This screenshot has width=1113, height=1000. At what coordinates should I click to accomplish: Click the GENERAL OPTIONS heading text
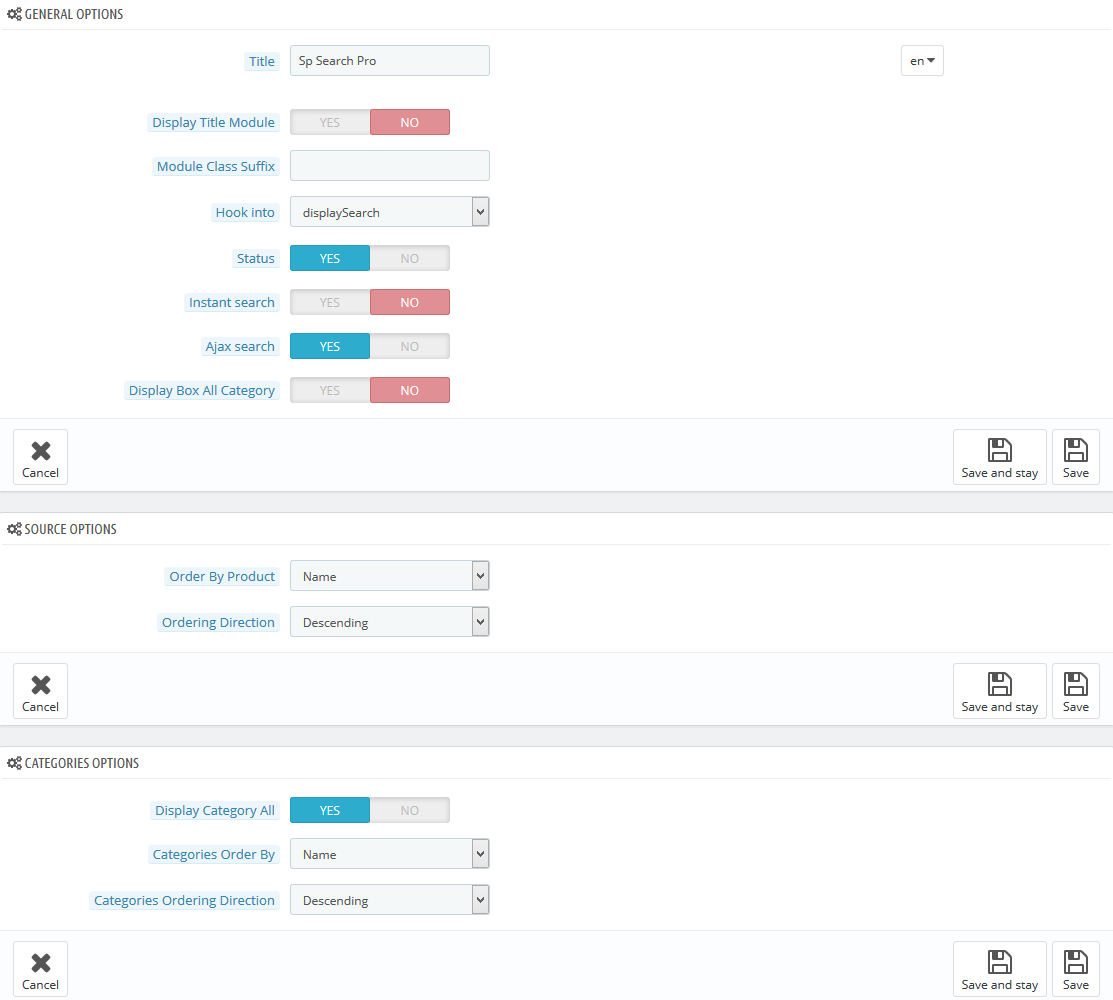click(74, 14)
